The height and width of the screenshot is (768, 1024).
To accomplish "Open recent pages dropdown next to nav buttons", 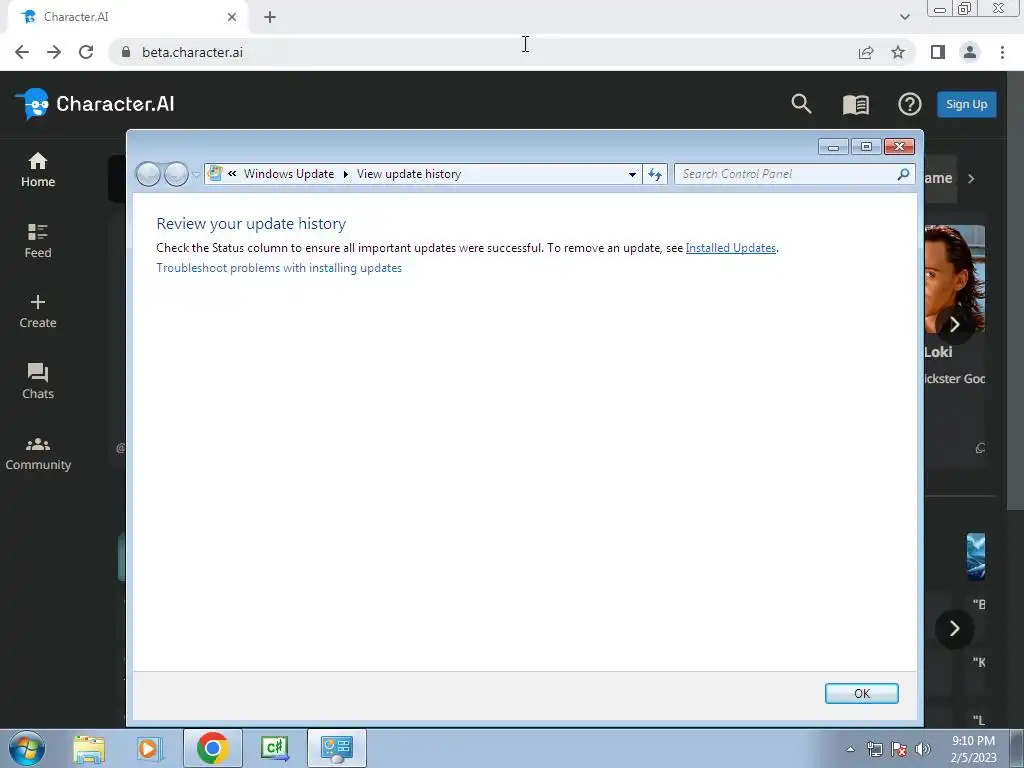I will pos(196,175).
